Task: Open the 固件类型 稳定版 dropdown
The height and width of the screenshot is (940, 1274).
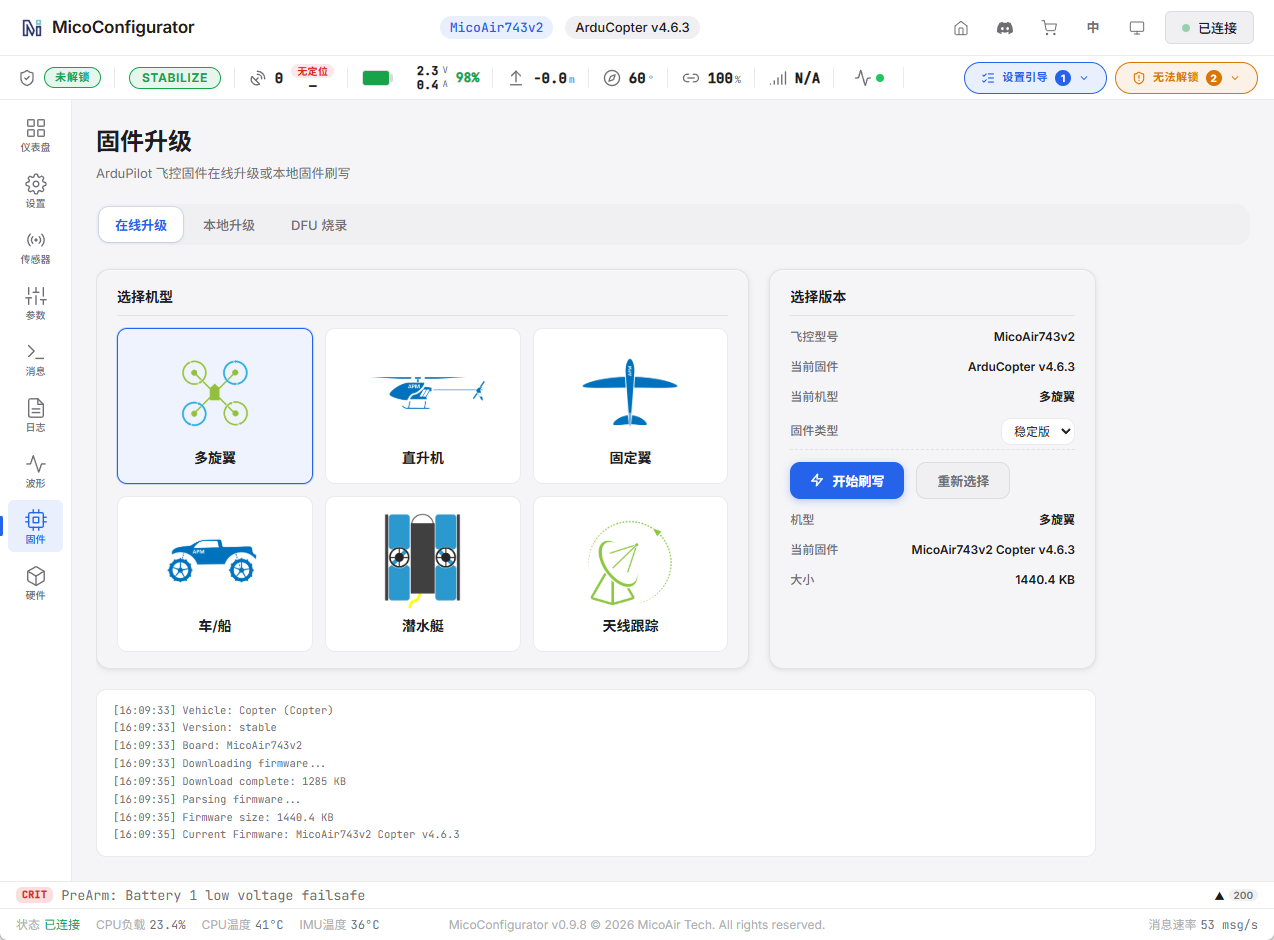Action: (x=1038, y=432)
